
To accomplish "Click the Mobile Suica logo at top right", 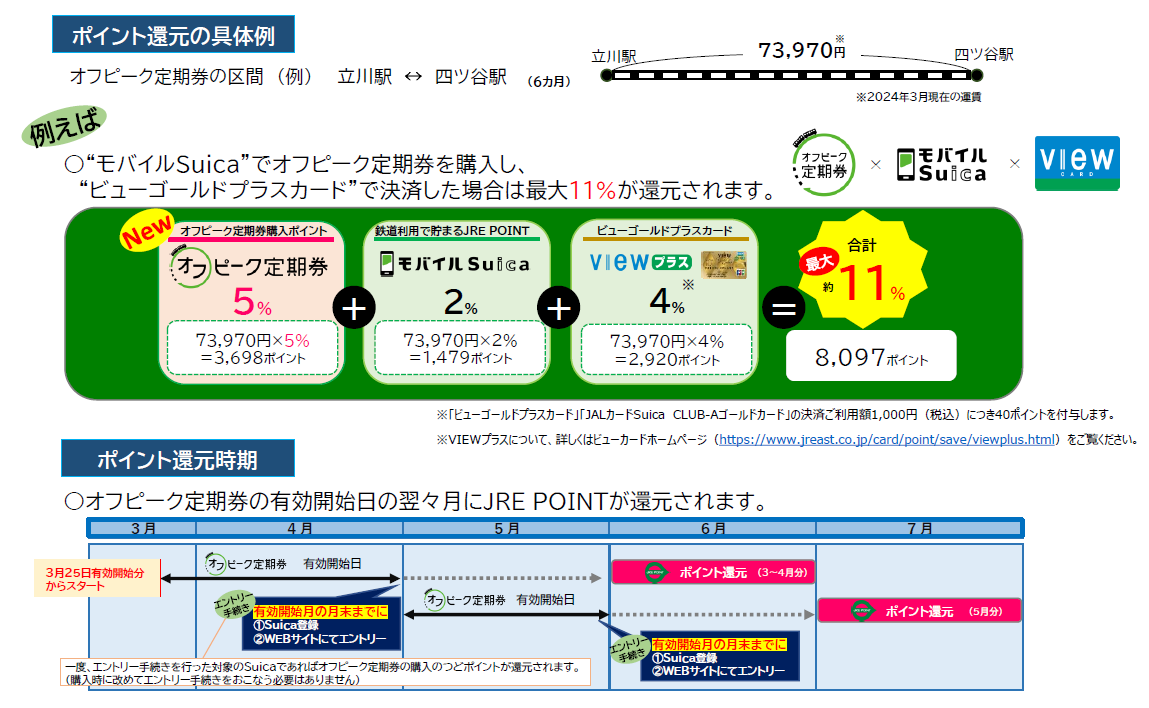I will pos(942,165).
